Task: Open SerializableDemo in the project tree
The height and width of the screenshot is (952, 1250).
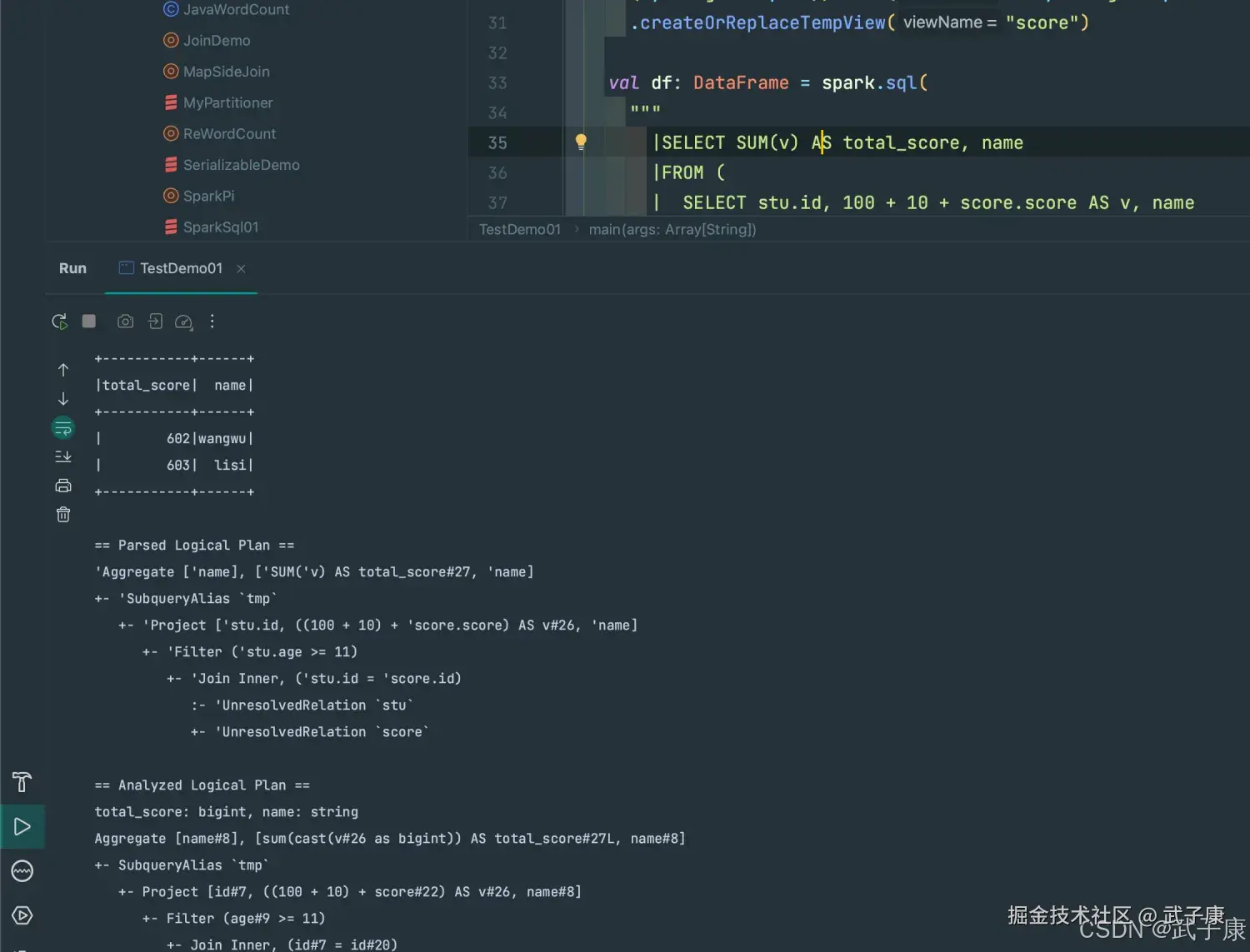Action: click(x=232, y=165)
